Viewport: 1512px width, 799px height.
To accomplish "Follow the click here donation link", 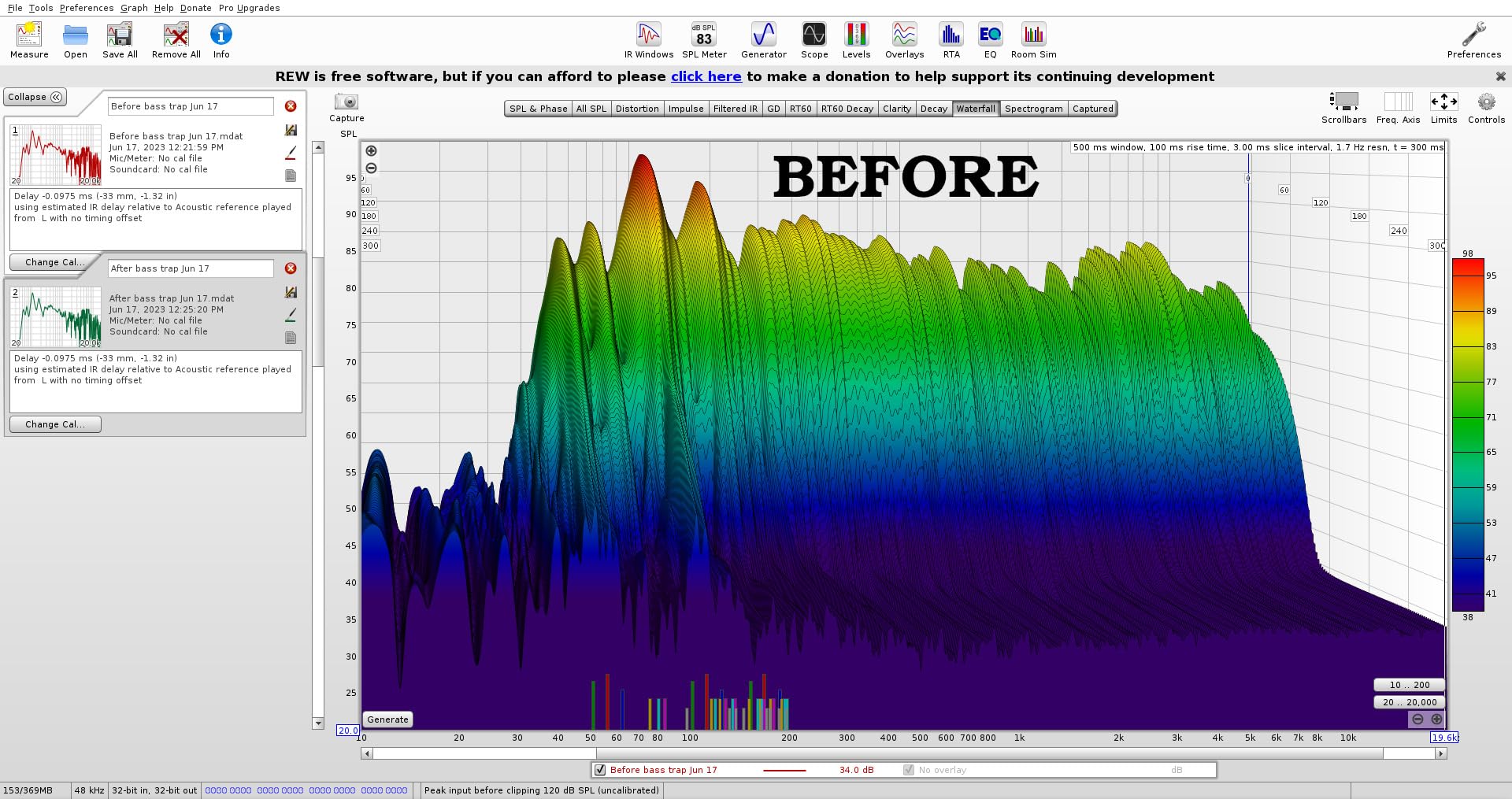I will tap(706, 76).
